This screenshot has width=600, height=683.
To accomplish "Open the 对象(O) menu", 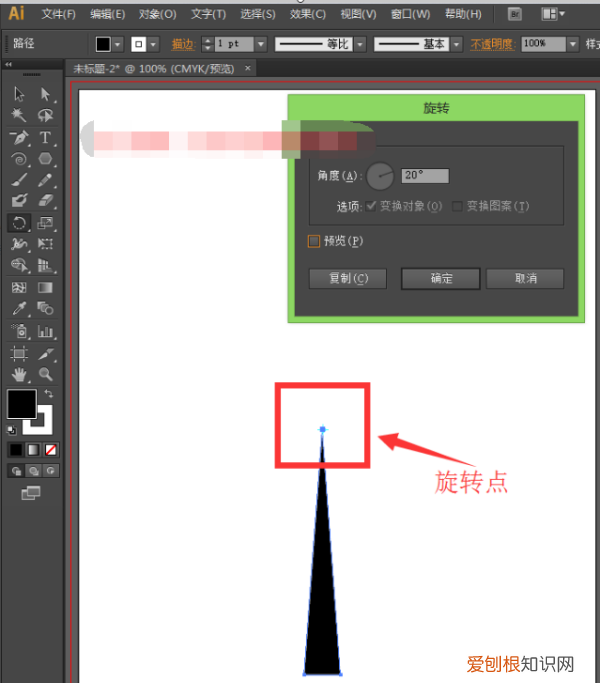I will pos(157,14).
